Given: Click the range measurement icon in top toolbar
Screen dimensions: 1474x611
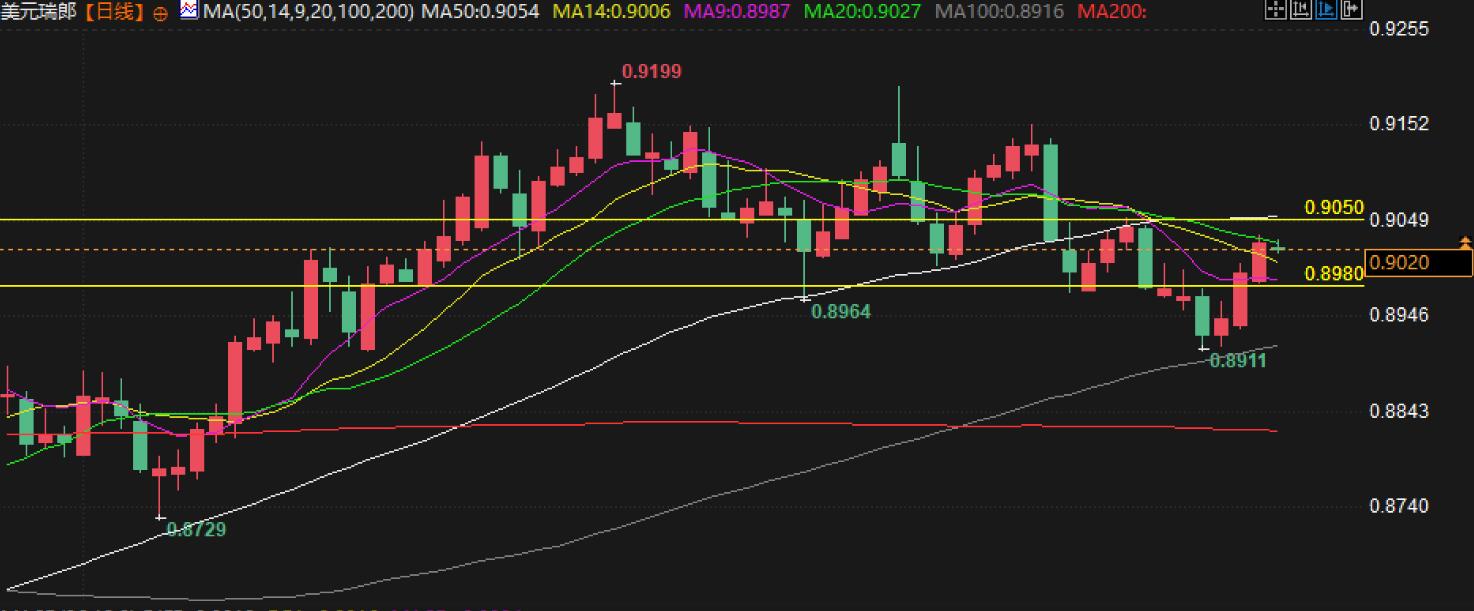Looking at the screenshot, I should 1301,9.
